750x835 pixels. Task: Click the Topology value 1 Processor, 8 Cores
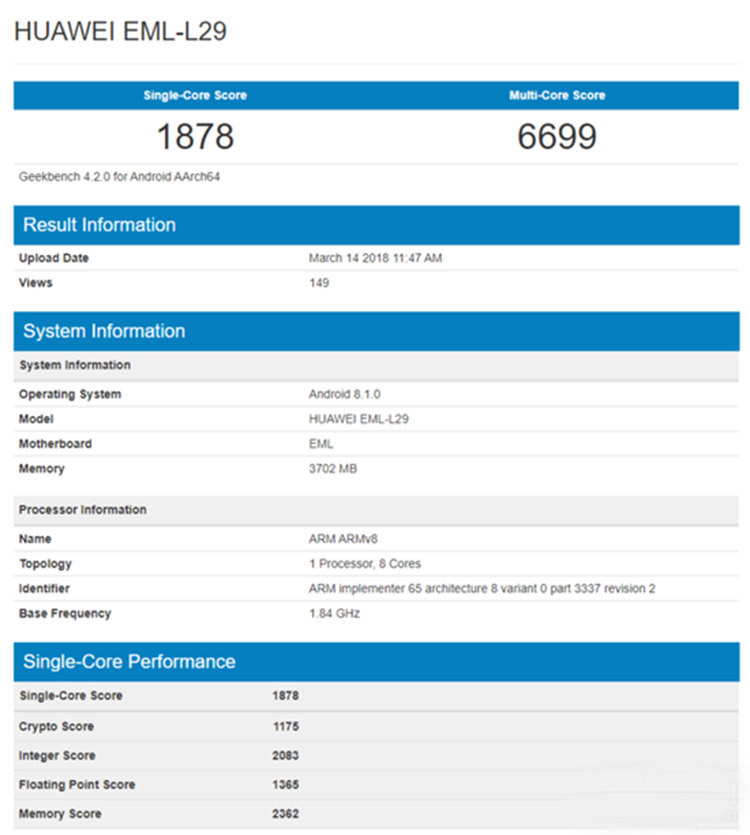[x=366, y=564]
